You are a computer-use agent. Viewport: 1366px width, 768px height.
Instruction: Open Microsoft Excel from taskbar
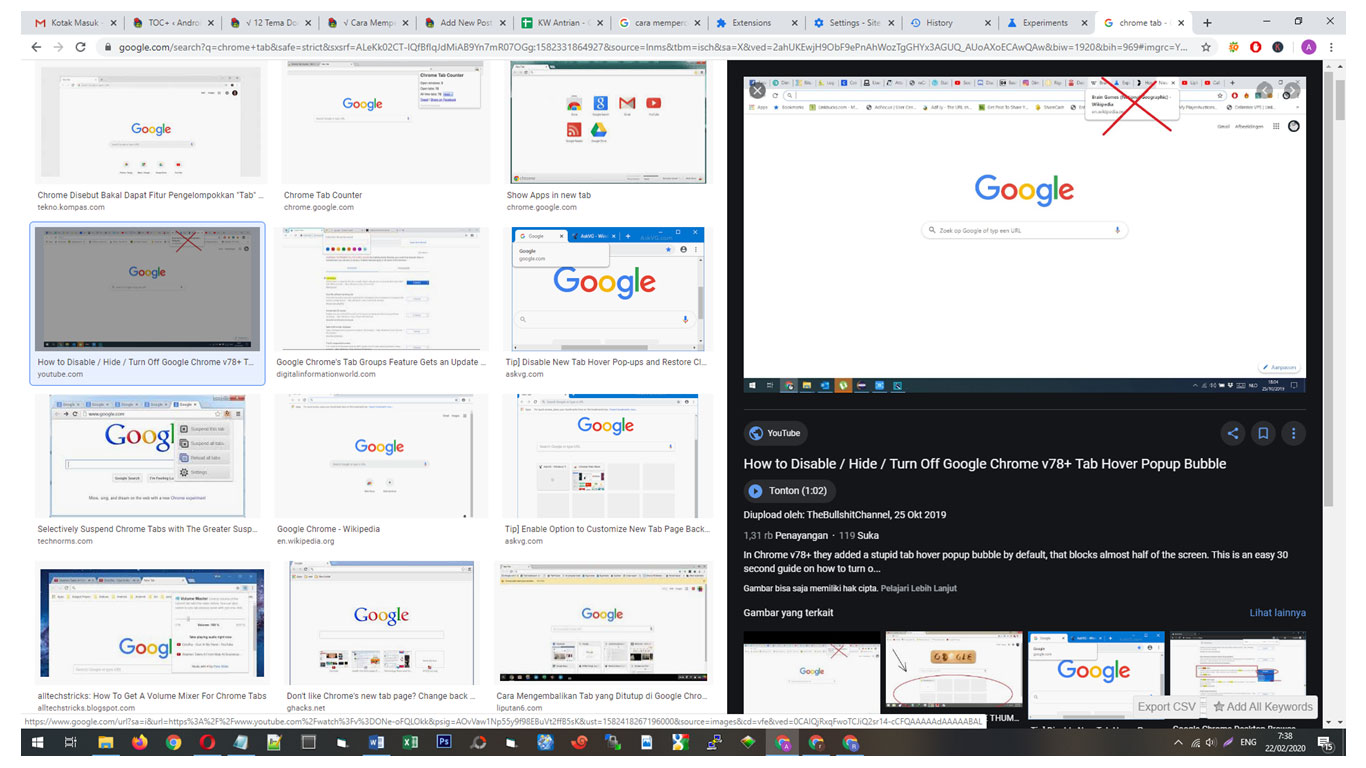click(x=410, y=743)
